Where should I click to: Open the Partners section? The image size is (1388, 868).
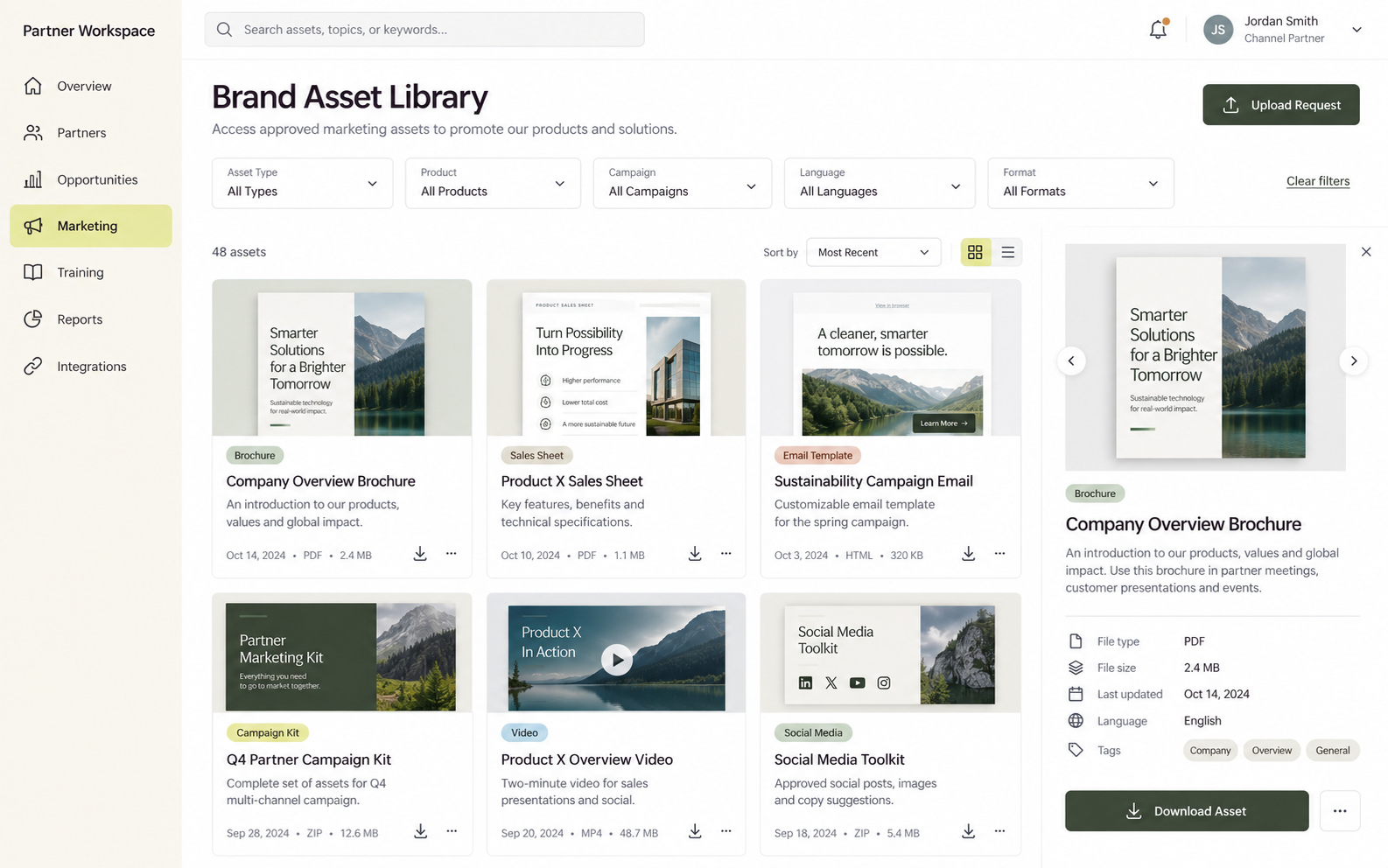tap(91, 133)
